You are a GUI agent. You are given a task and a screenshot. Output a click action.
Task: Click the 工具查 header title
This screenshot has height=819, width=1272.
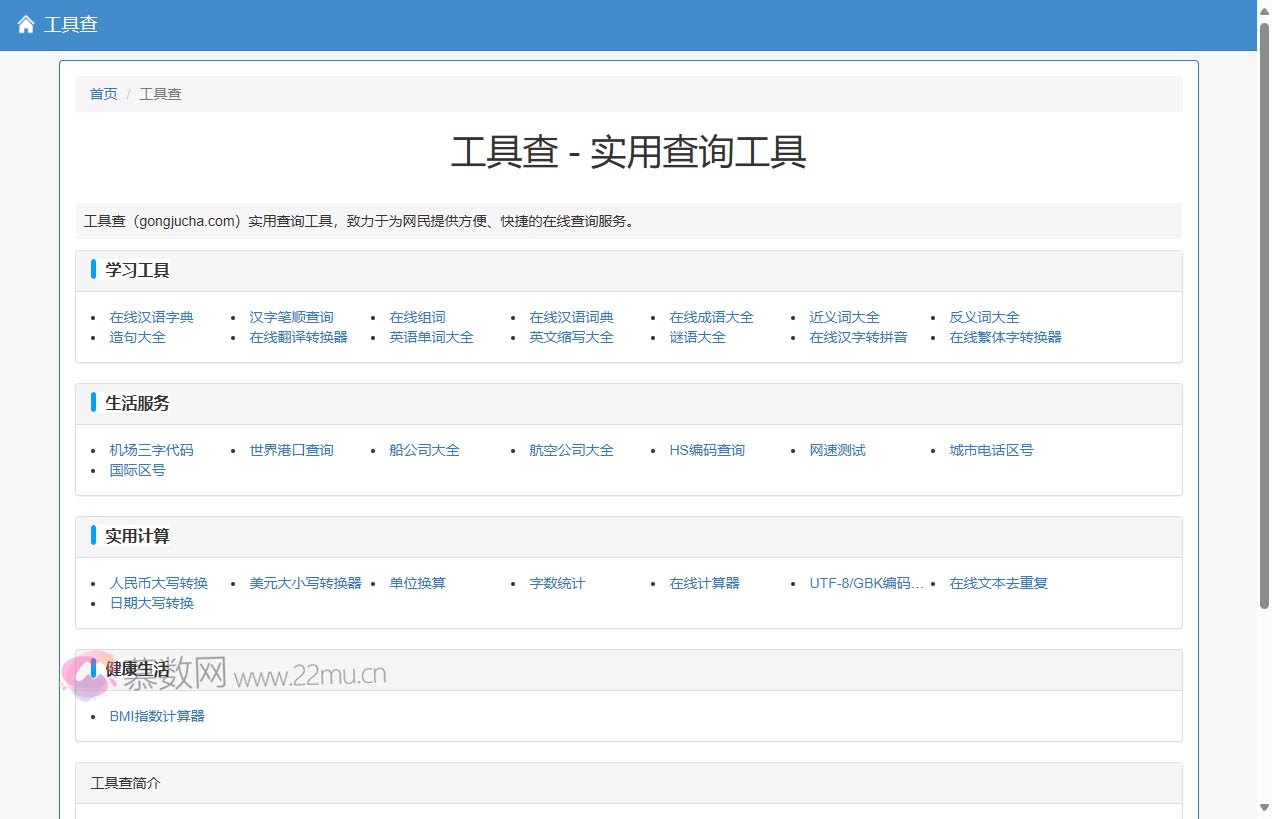click(x=71, y=25)
